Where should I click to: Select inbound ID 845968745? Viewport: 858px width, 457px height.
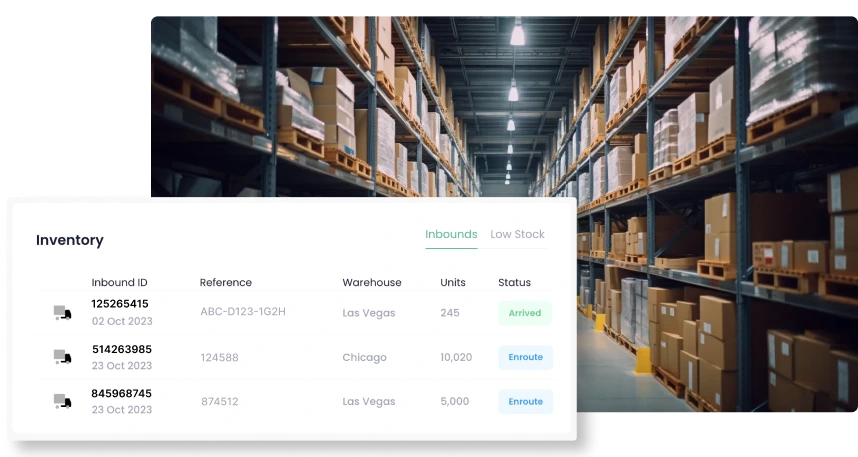[x=121, y=393]
